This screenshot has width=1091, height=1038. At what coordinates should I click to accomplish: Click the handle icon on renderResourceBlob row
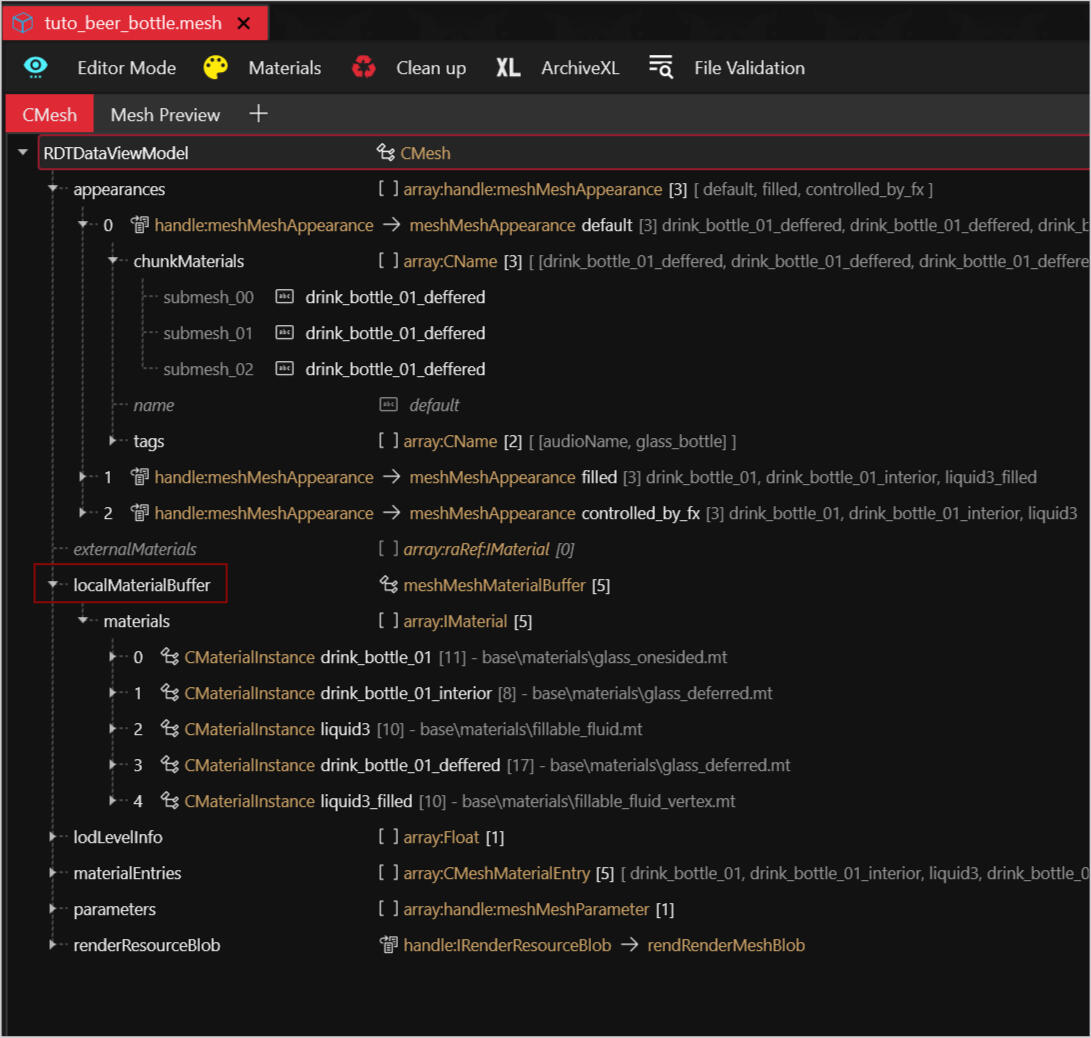(389, 945)
